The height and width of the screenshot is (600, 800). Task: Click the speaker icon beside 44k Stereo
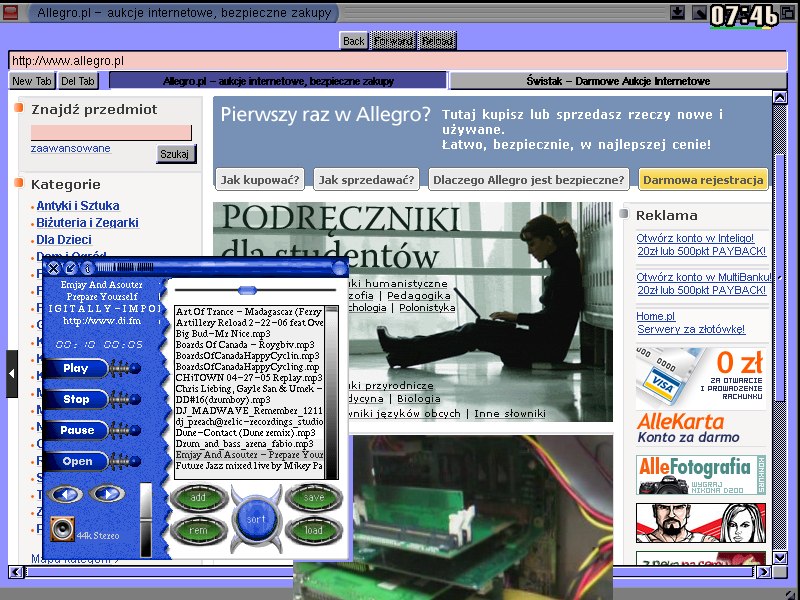[62, 529]
